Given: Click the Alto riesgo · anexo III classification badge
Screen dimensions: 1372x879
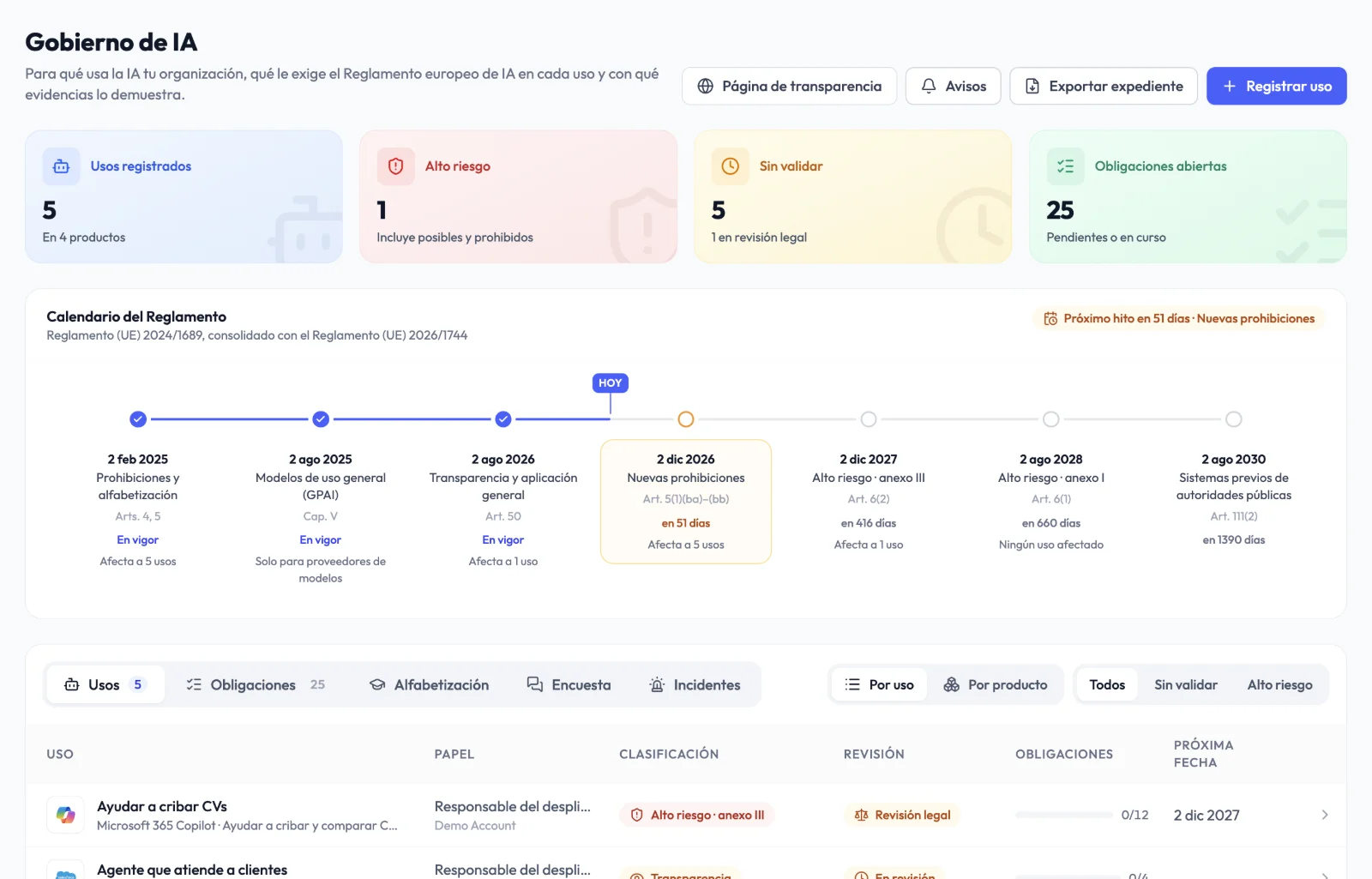Looking at the screenshot, I should (697, 815).
